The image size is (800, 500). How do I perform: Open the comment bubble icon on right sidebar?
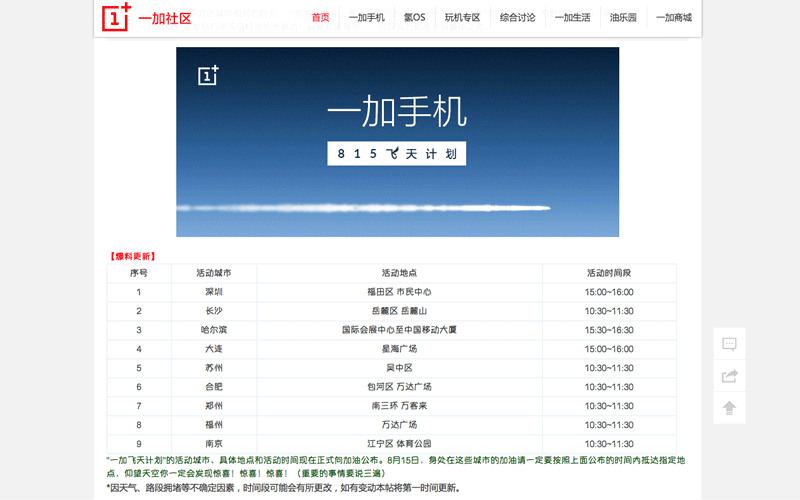729,344
